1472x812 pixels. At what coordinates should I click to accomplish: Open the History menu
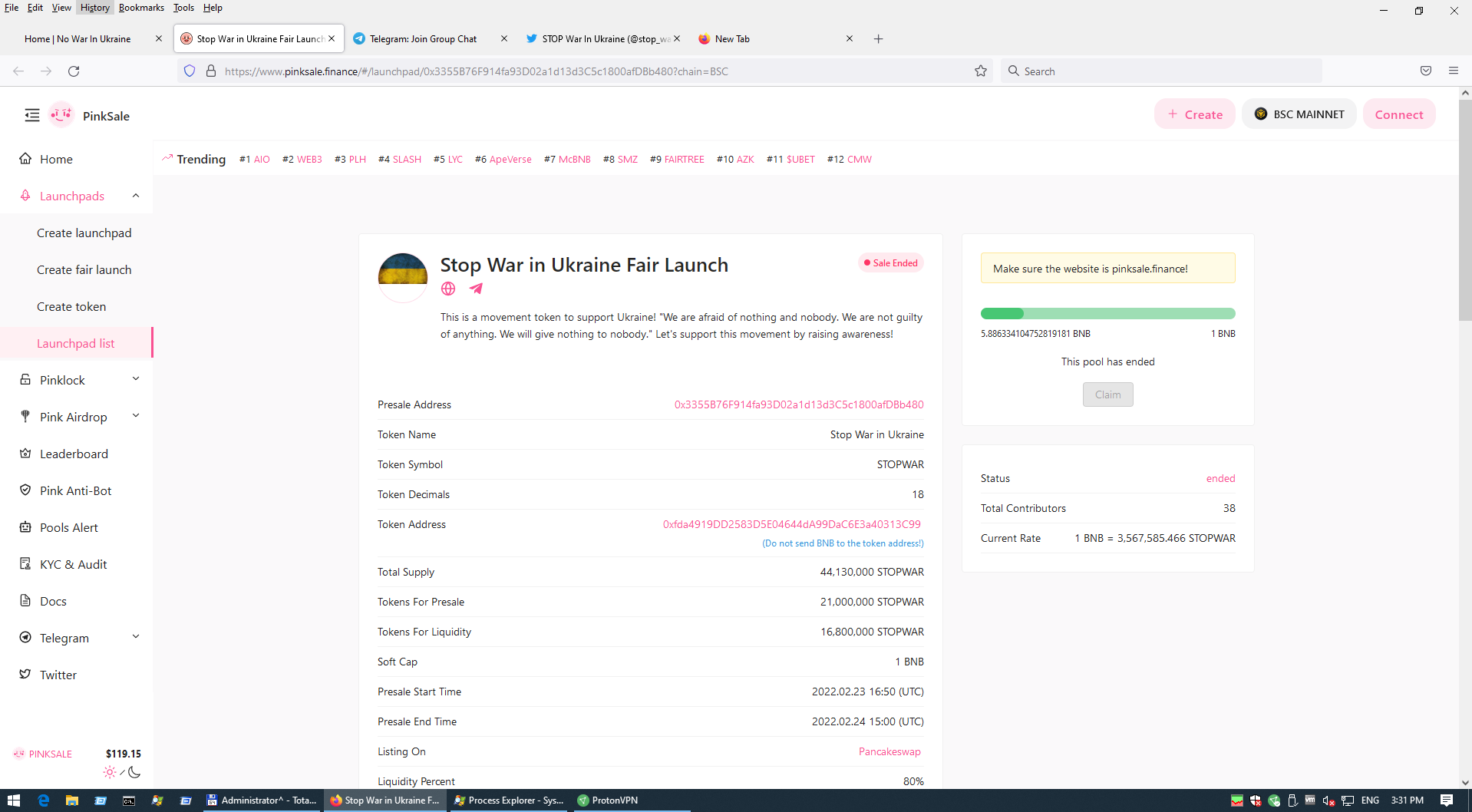pos(94,8)
